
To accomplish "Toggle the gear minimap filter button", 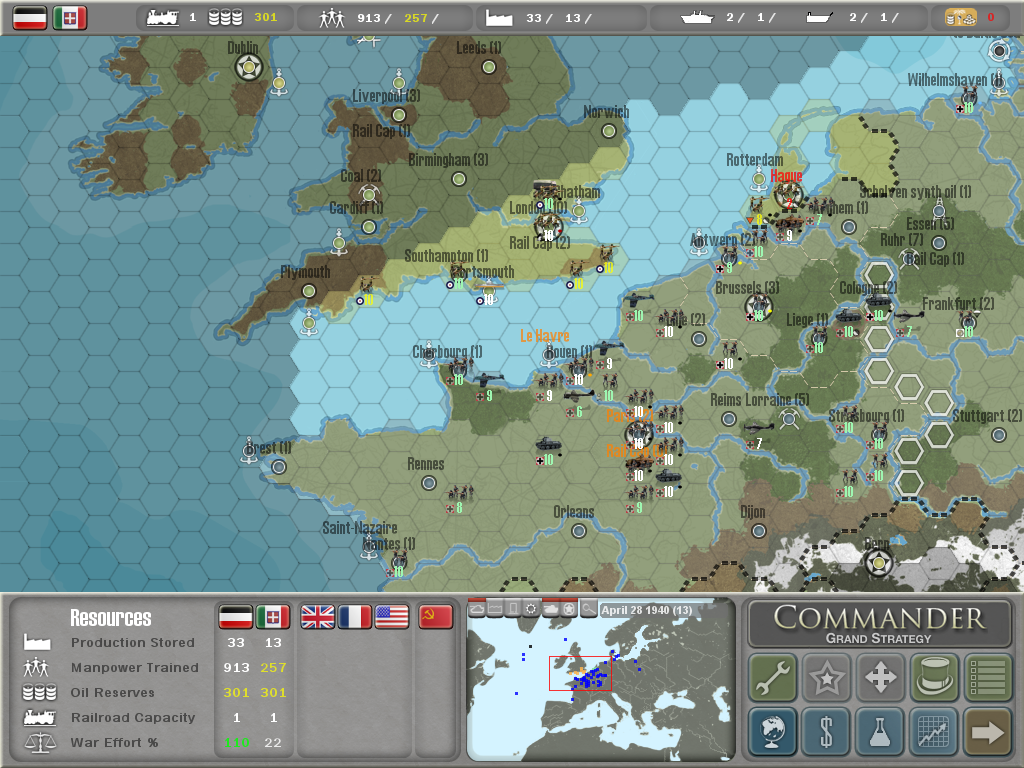I will pyautogui.click(x=532, y=609).
